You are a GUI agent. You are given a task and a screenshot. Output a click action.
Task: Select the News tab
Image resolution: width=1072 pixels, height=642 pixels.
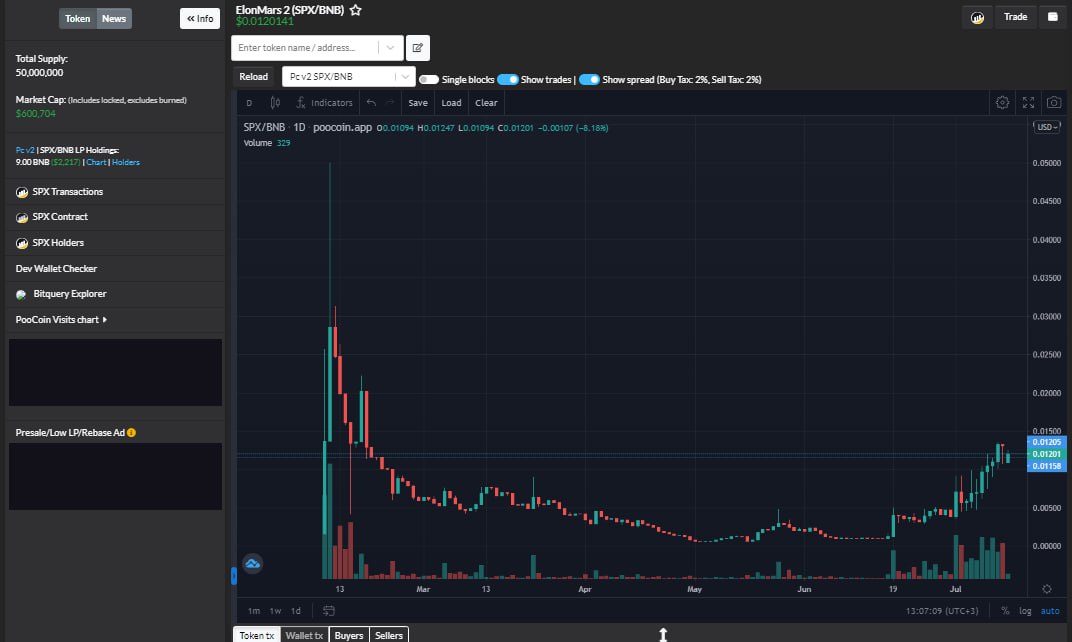(114, 18)
